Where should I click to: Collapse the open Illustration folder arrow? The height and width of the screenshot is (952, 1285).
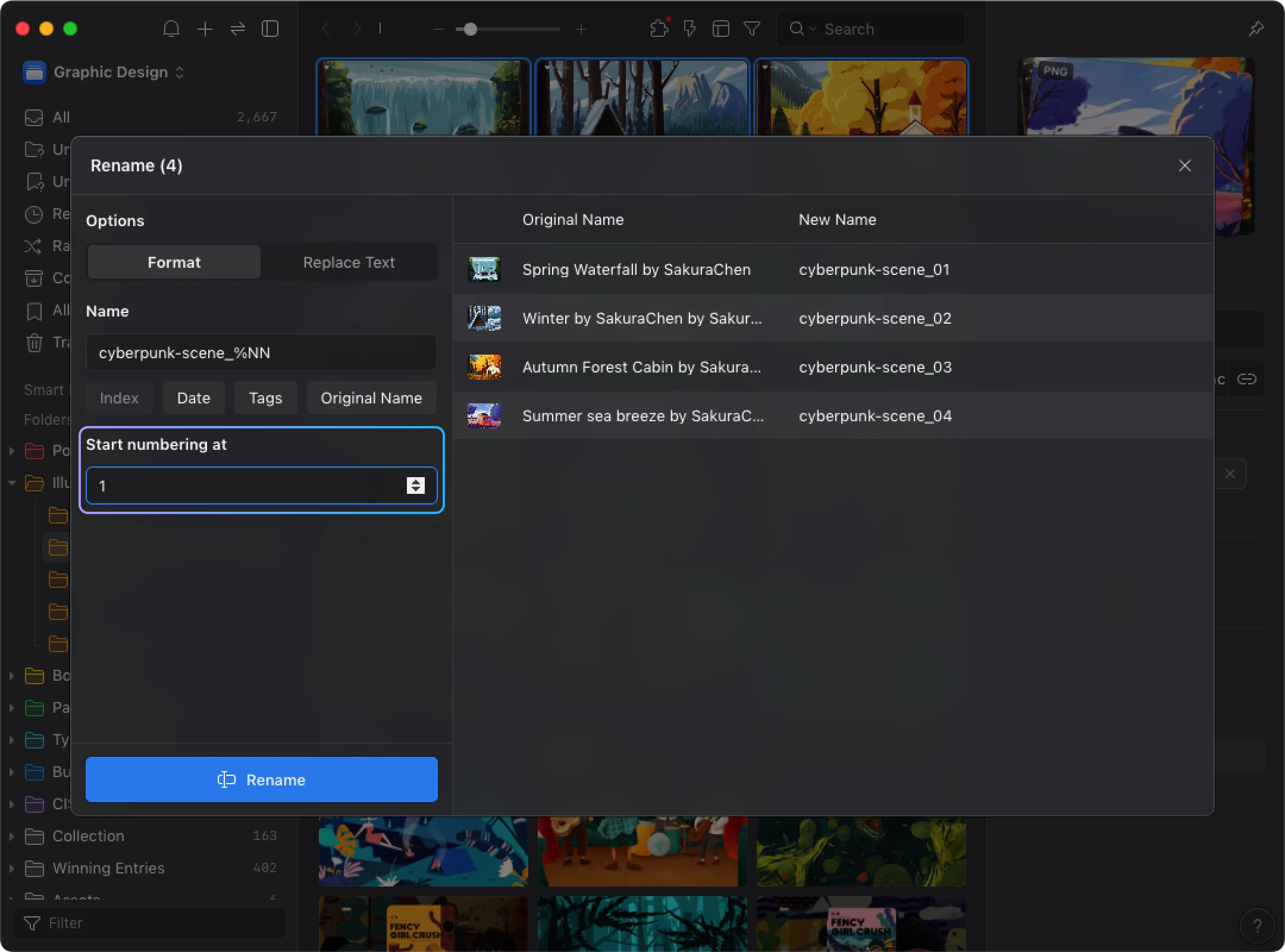point(11,483)
